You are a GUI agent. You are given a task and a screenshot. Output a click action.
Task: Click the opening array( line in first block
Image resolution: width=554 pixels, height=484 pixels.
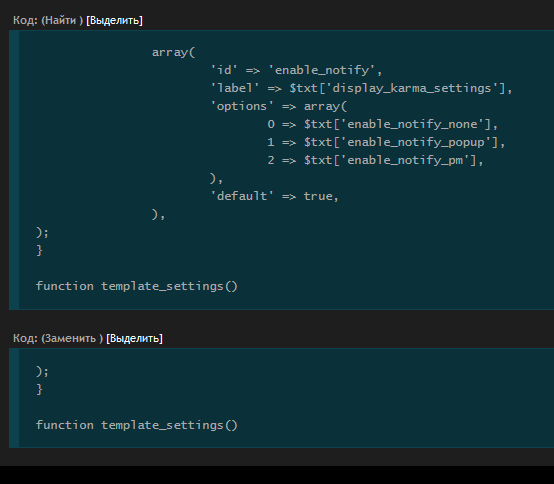(x=173, y=52)
